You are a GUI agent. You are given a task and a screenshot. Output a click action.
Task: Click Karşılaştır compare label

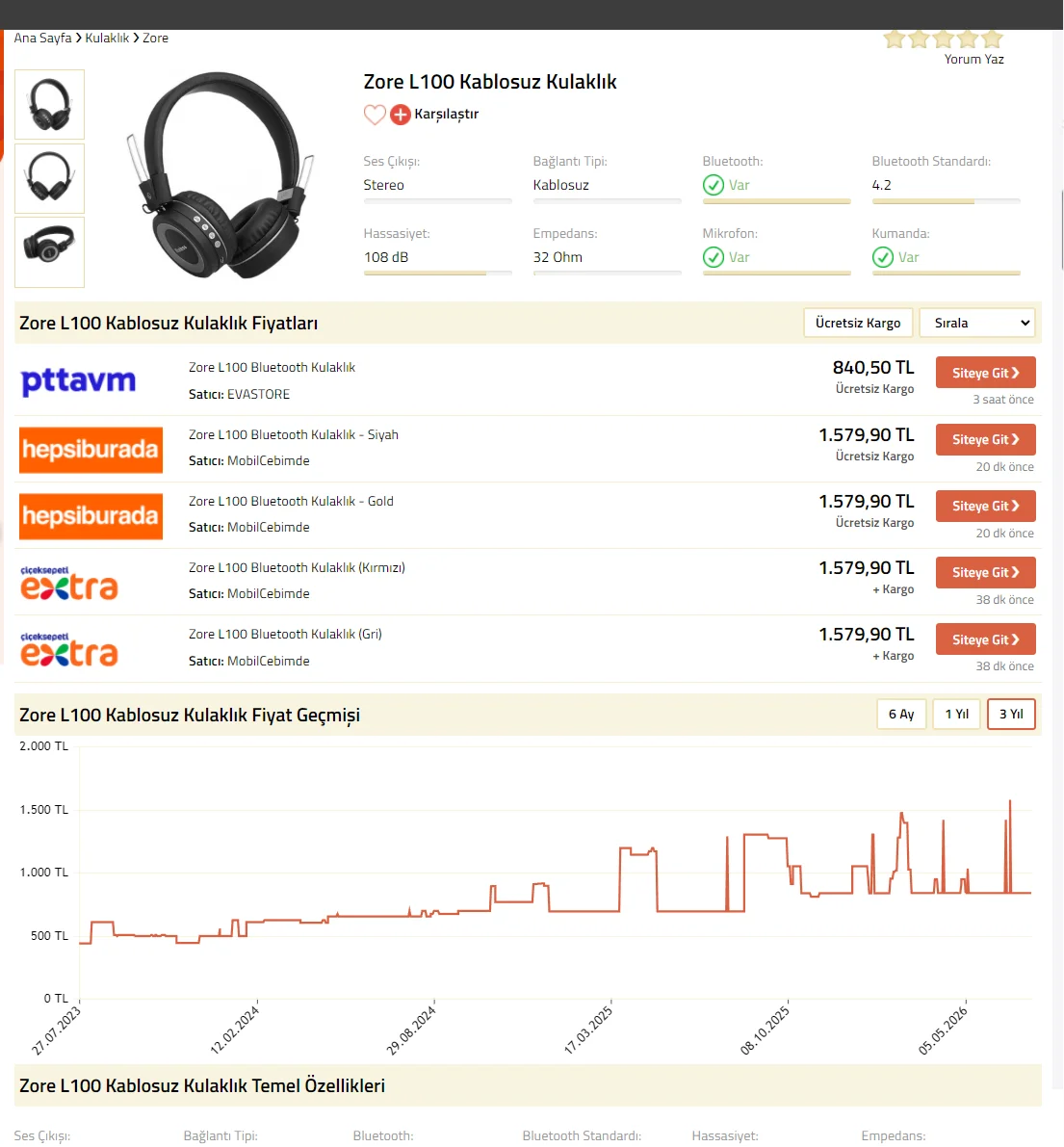tap(446, 114)
